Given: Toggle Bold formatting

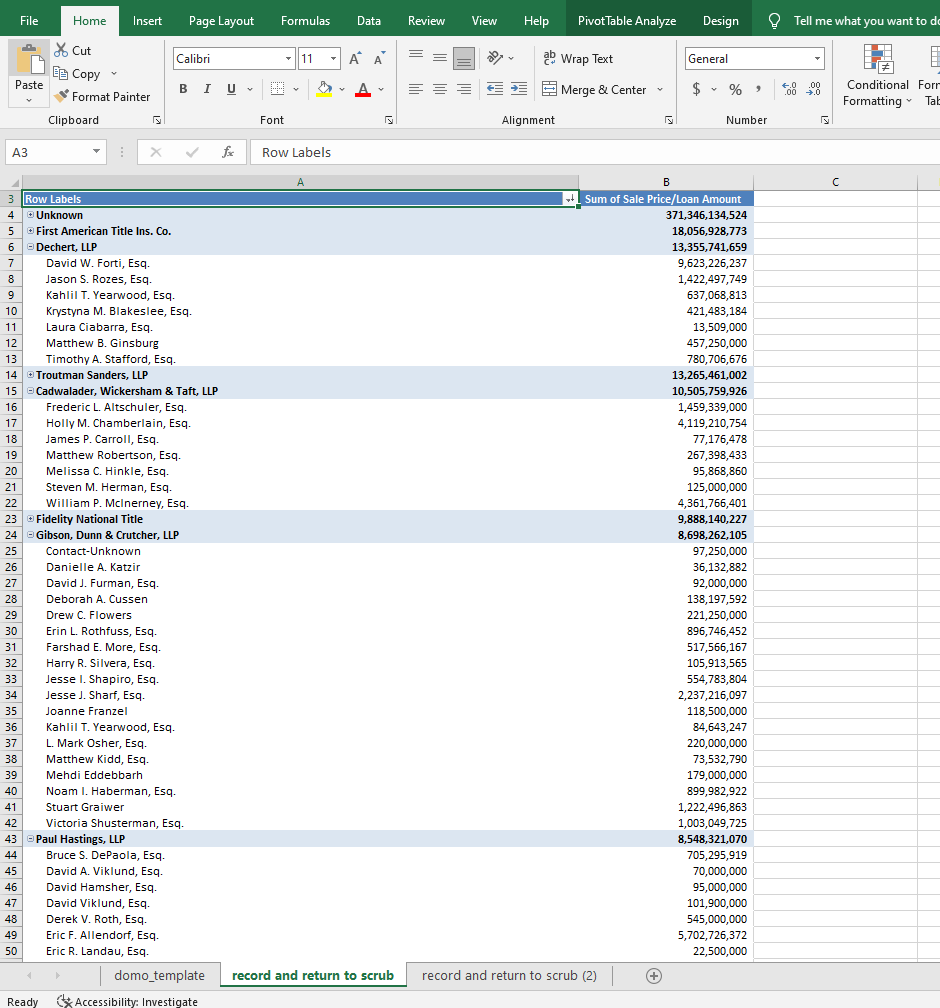Looking at the screenshot, I should [183, 89].
